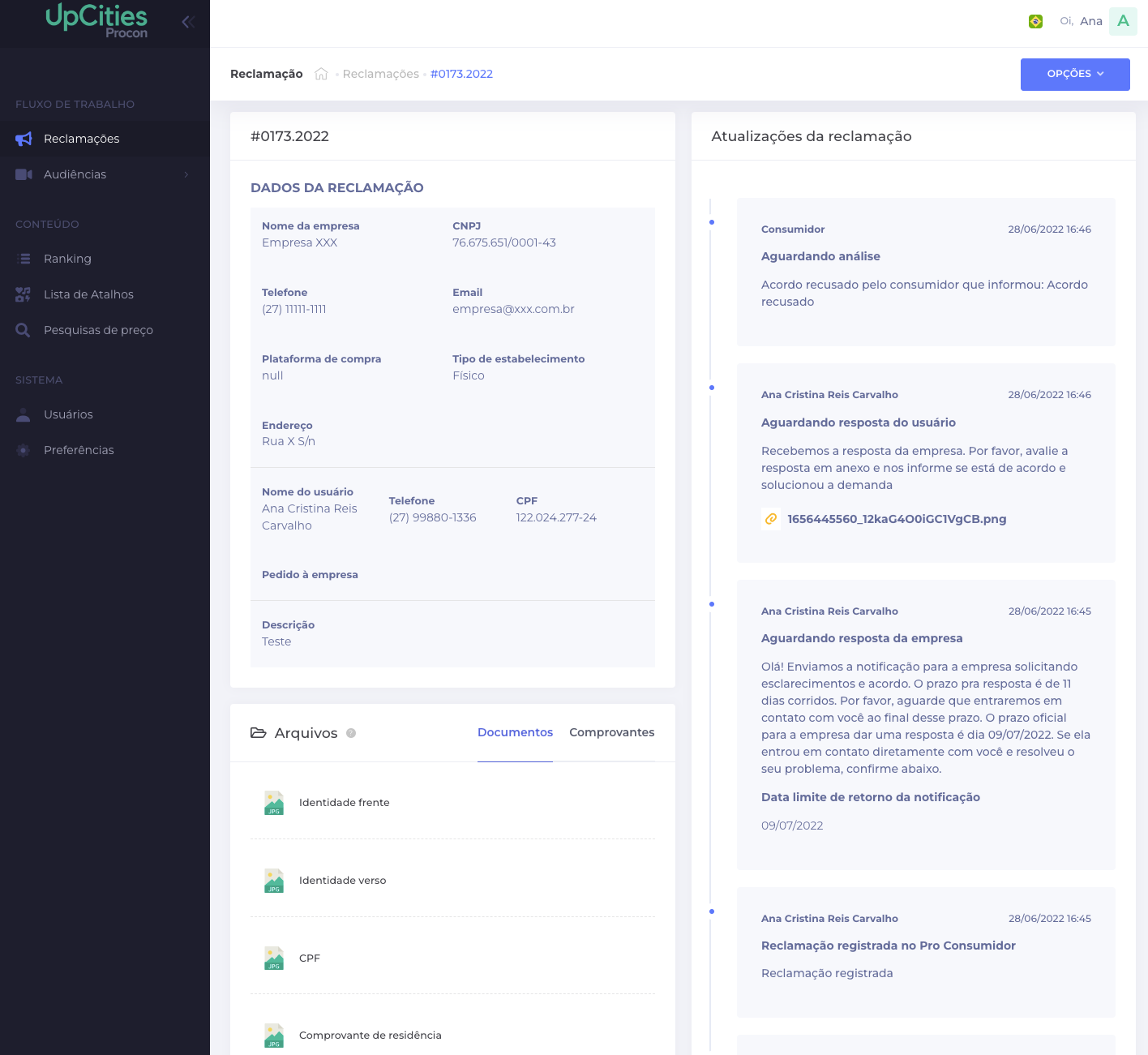Click the JPG icon for Identidade frente
The height and width of the screenshot is (1055, 1148).
274,803
